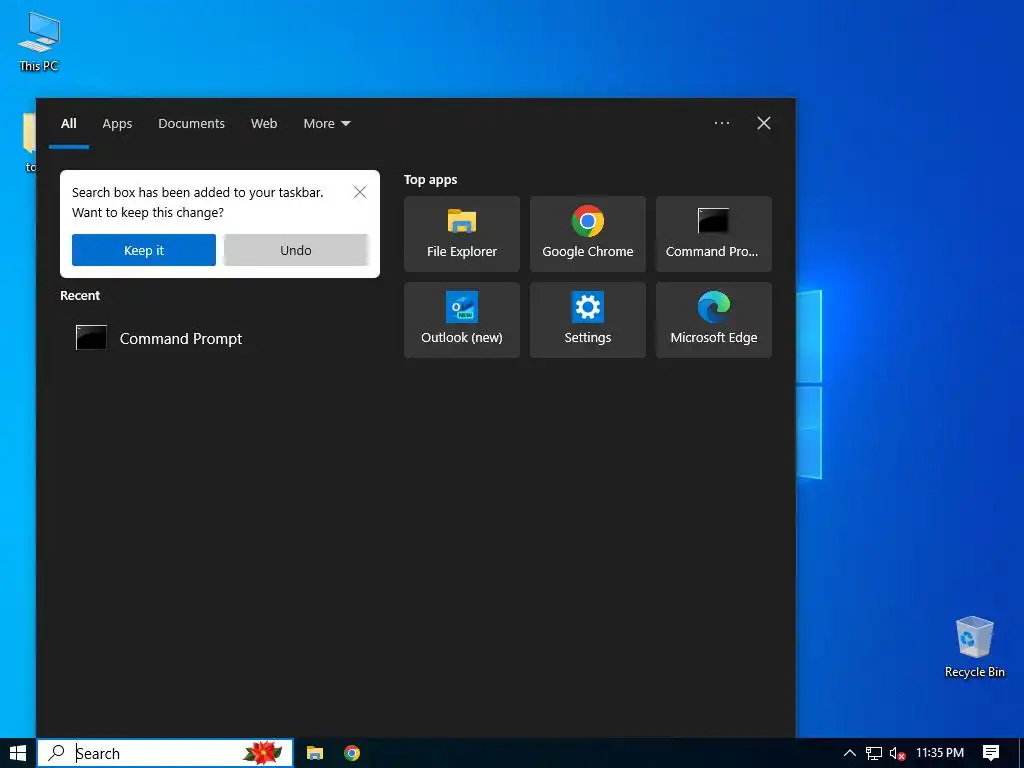Launch Google Chrome tile in Top apps
Image resolution: width=1024 pixels, height=768 pixels.
pyautogui.click(x=588, y=234)
